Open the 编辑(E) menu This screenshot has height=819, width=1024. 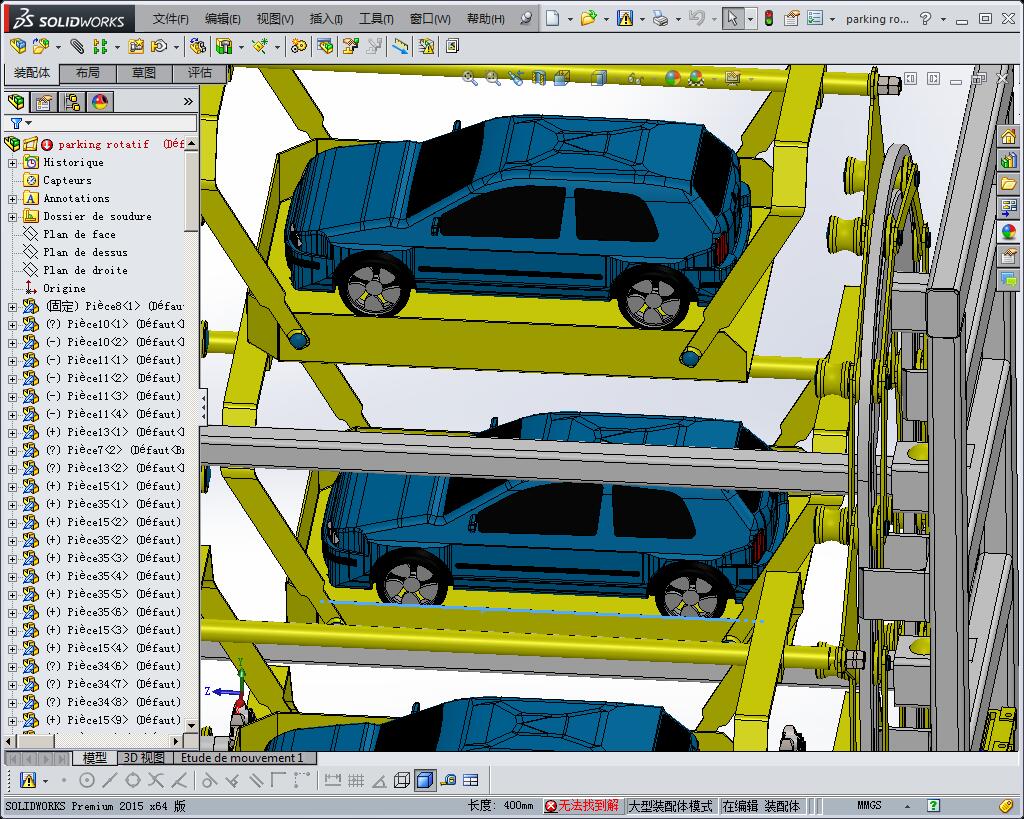tap(223, 19)
